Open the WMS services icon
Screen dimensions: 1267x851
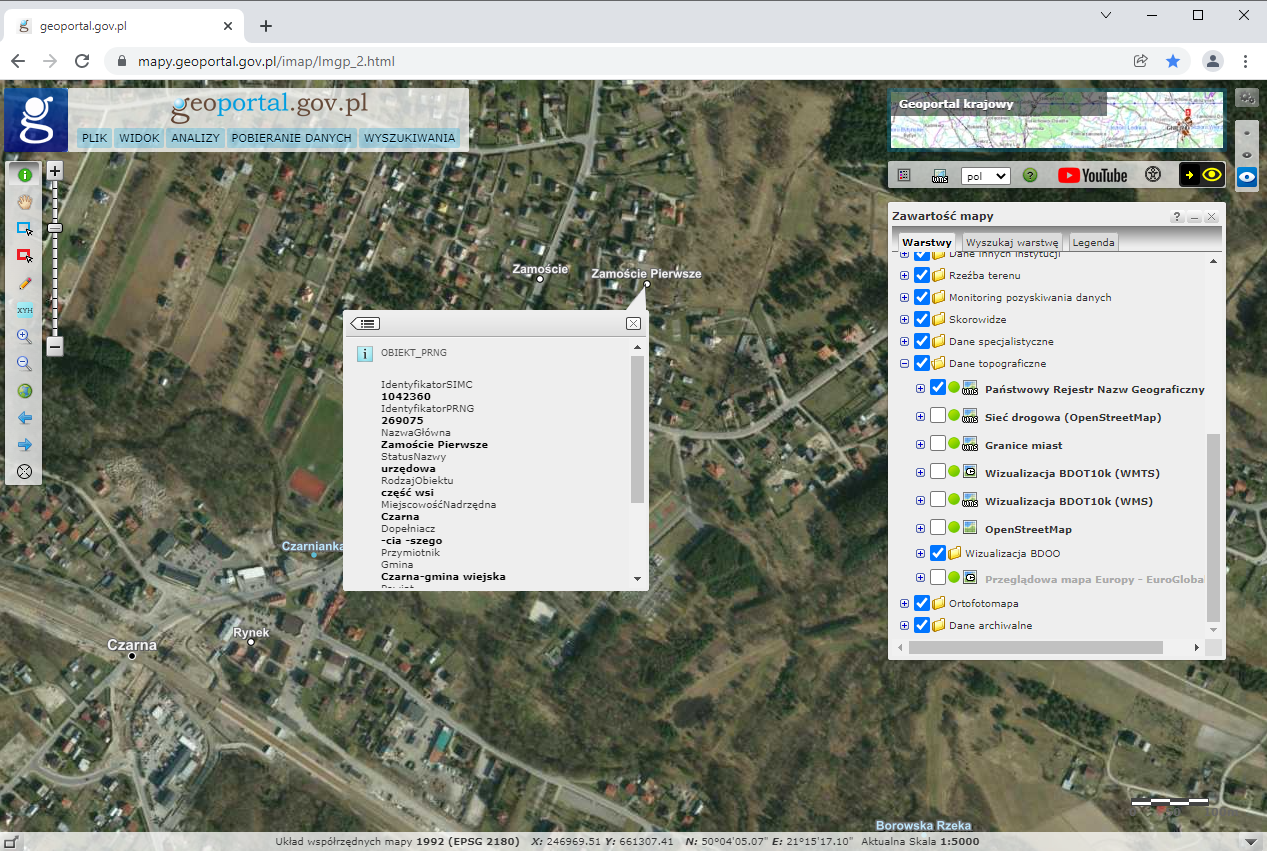(940, 175)
